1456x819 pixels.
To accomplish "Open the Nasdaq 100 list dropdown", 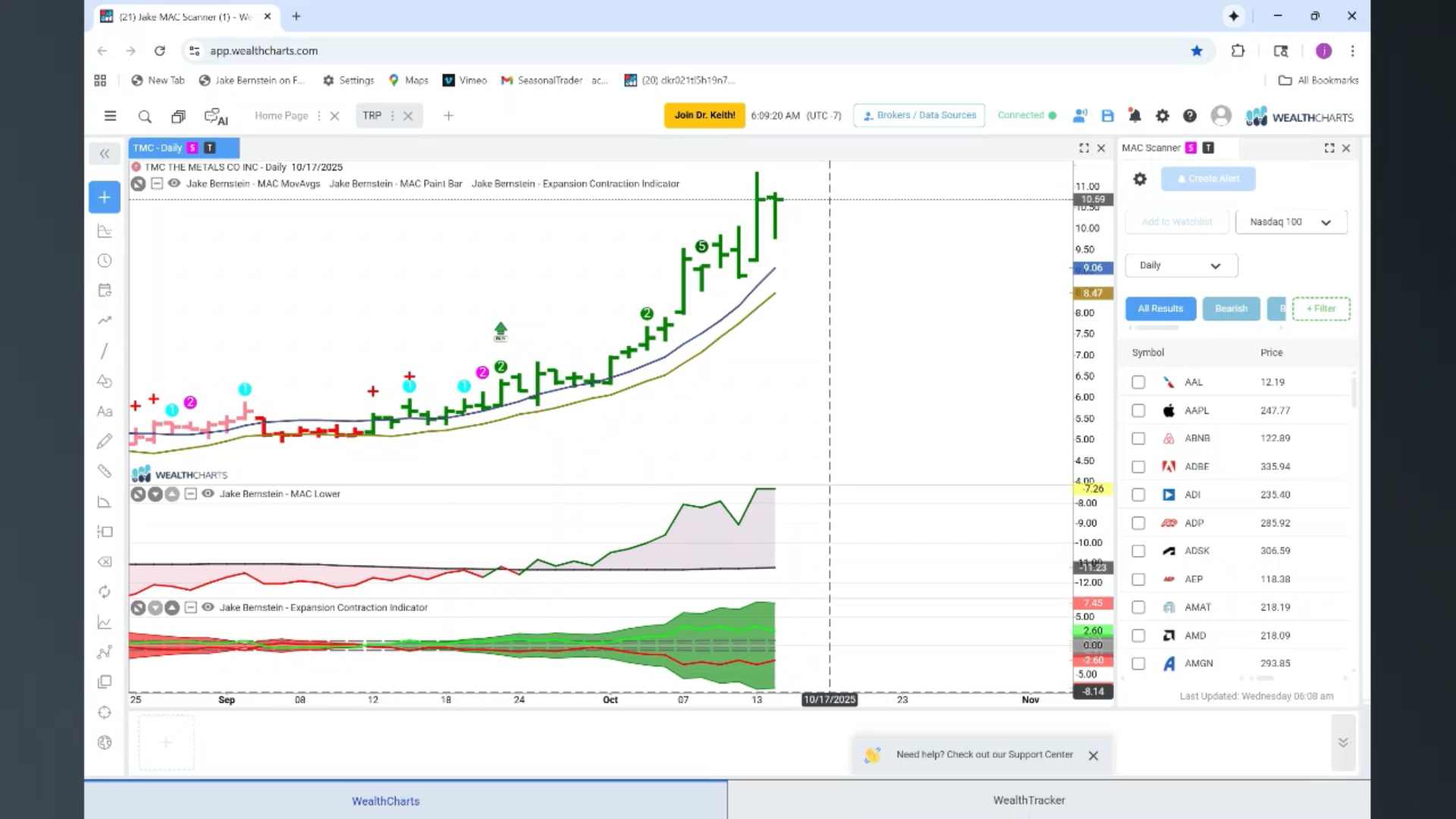I will click(x=1291, y=222).
